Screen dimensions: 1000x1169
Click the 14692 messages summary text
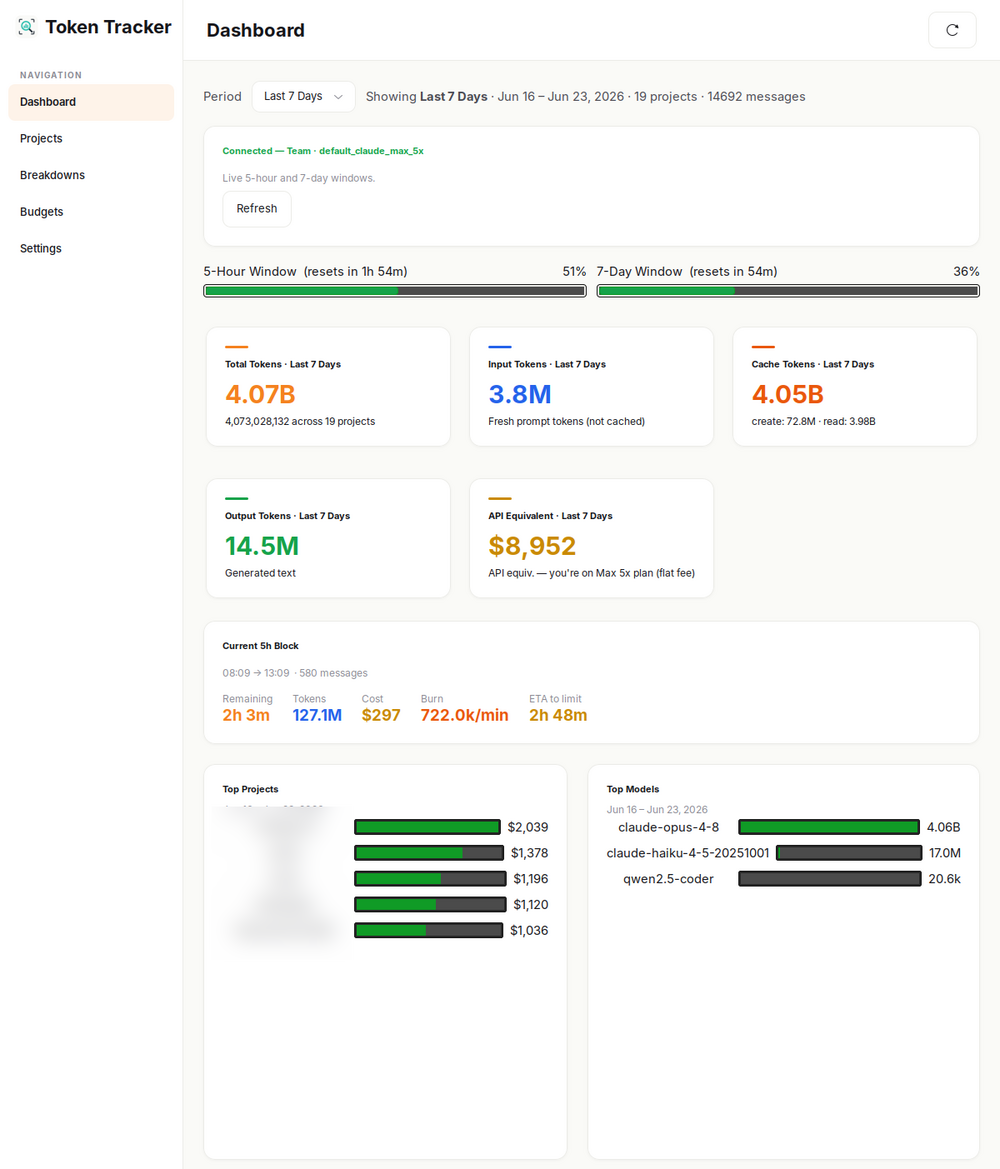(756, 96)
